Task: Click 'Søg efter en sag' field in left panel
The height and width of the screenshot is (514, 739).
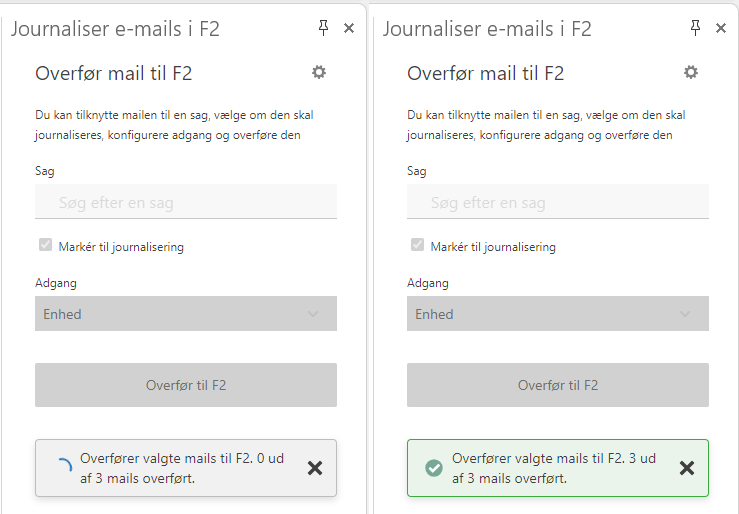Action: click(x=185, y=203)
